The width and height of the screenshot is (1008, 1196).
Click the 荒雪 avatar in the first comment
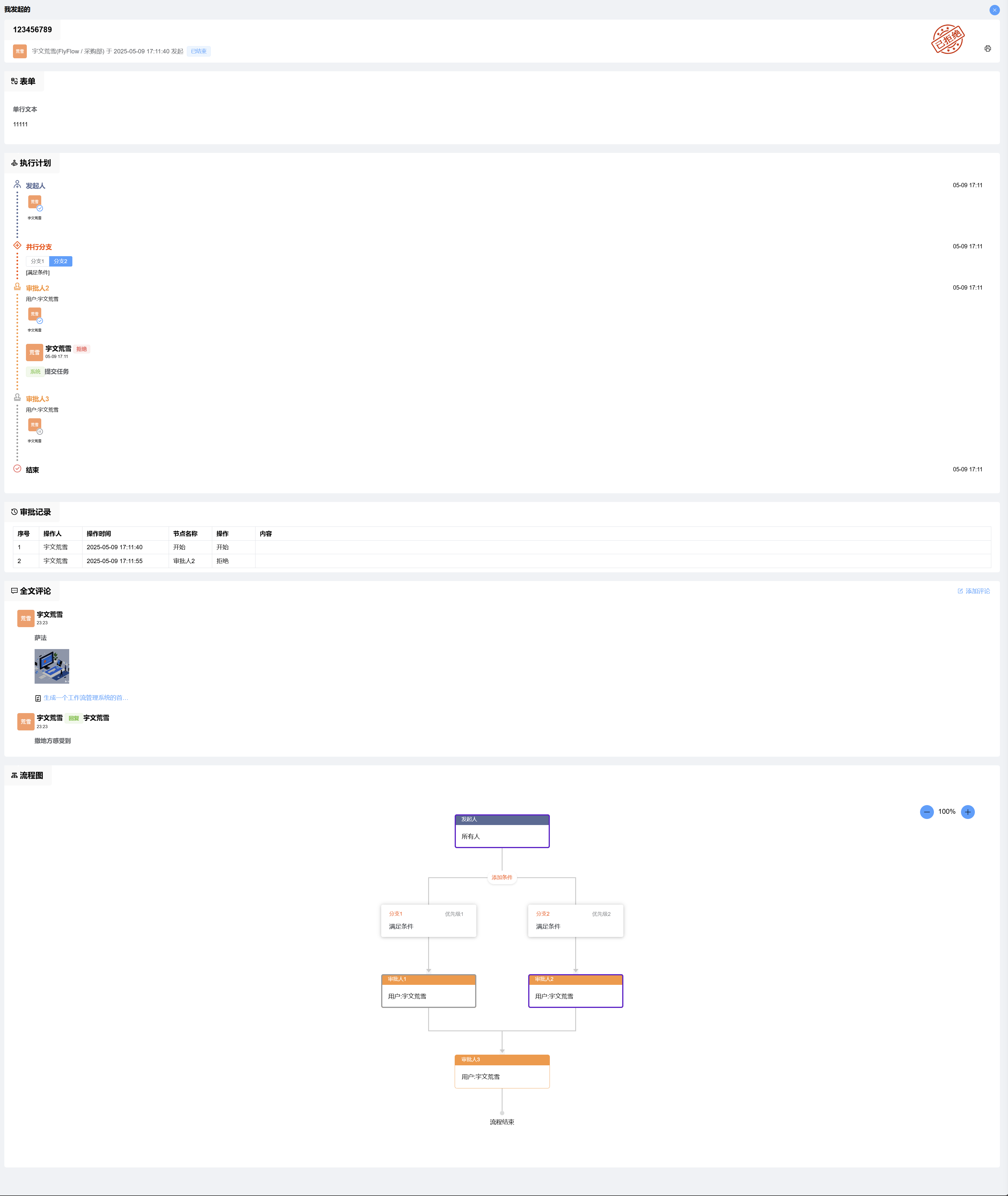[26, 618]
